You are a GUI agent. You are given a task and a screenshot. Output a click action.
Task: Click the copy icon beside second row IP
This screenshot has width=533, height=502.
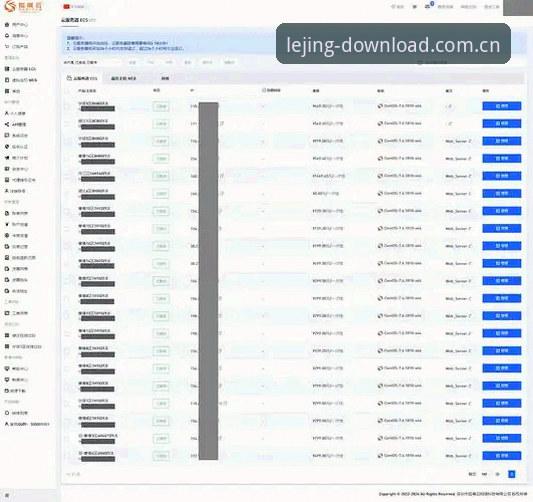point(222,123)
